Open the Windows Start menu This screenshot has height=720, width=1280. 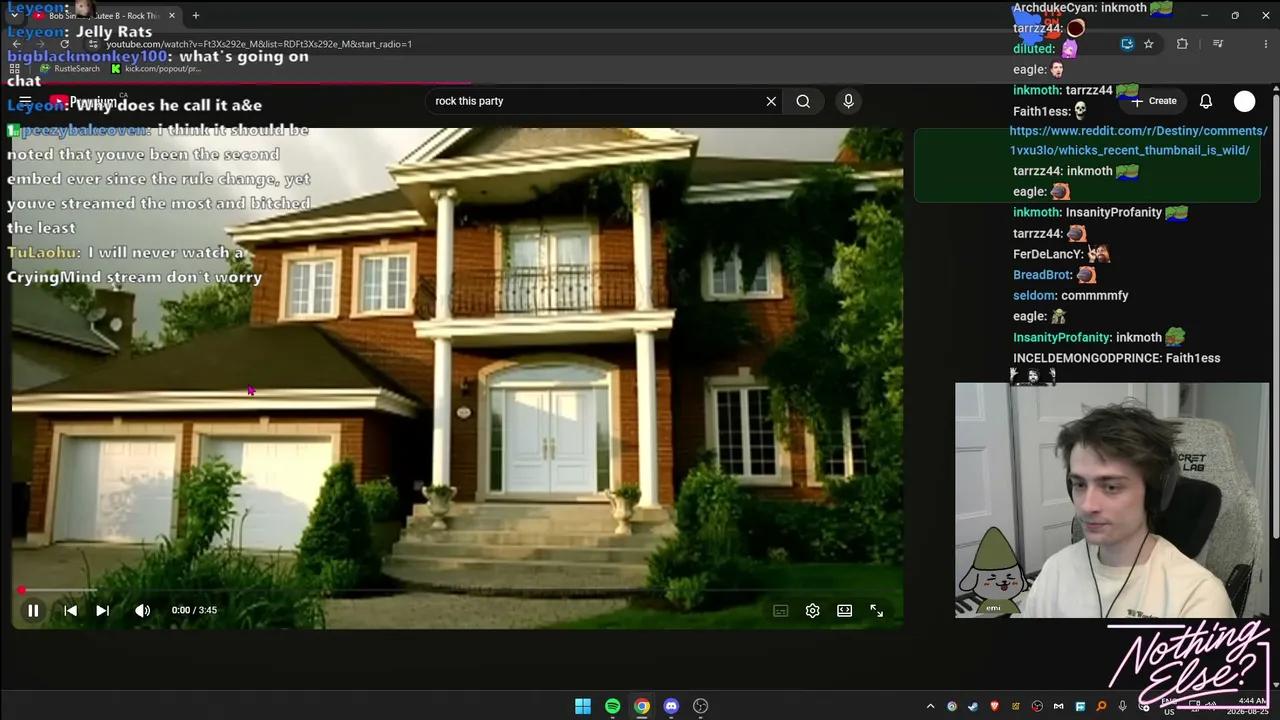(x=583, y=706)
